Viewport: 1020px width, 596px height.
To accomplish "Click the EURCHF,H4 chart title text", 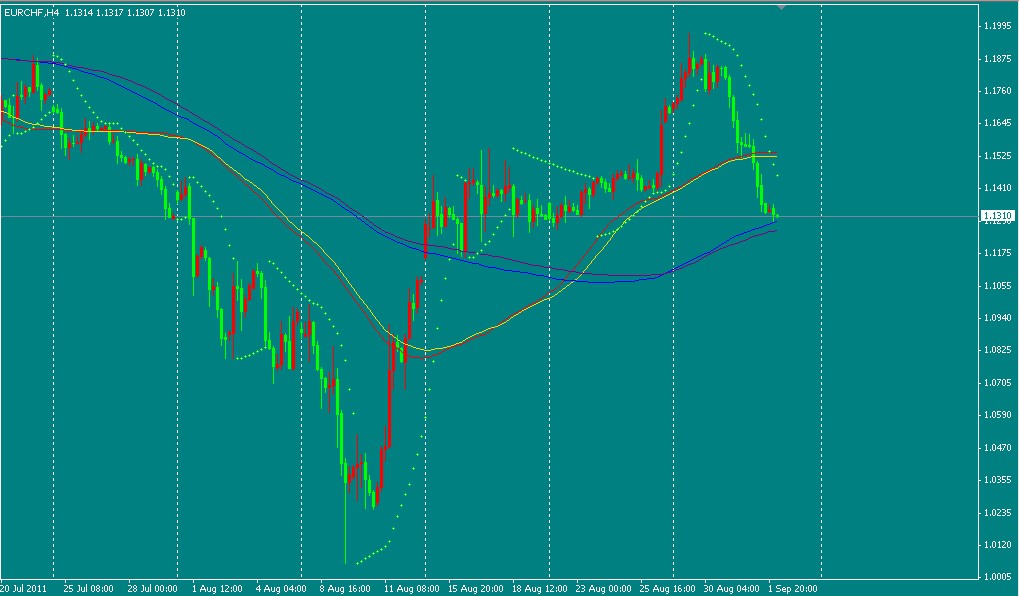I will click(x=32, y=12).
